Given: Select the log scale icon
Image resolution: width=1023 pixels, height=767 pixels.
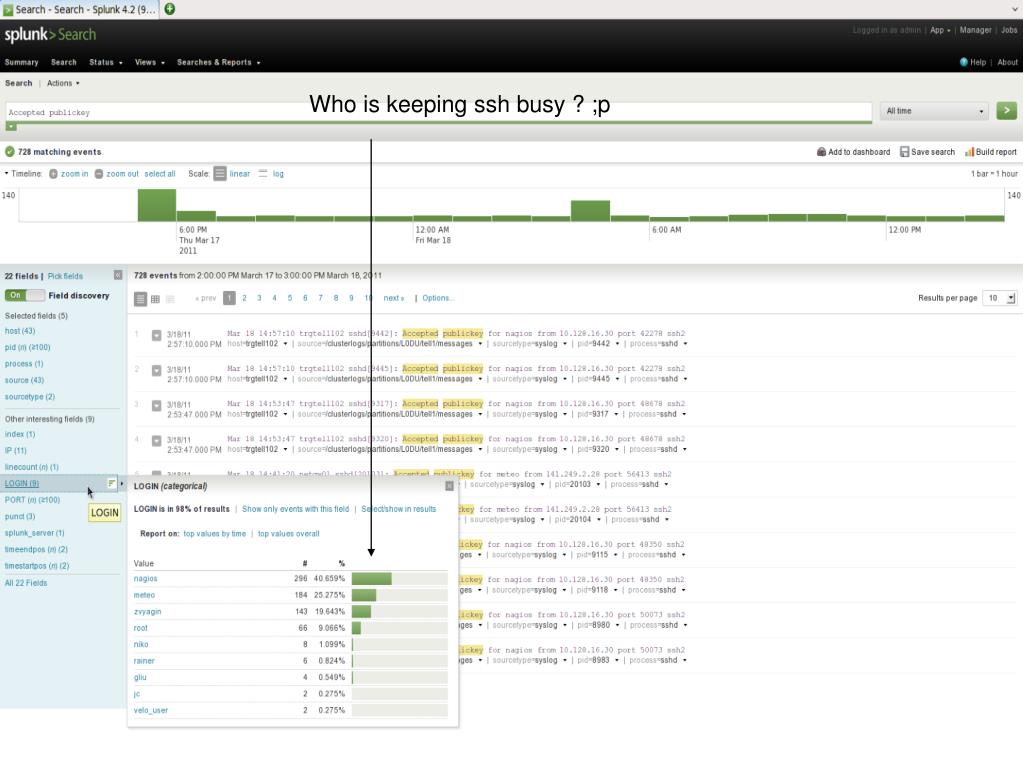Looking at the screenshot, I should pos(263,173).
